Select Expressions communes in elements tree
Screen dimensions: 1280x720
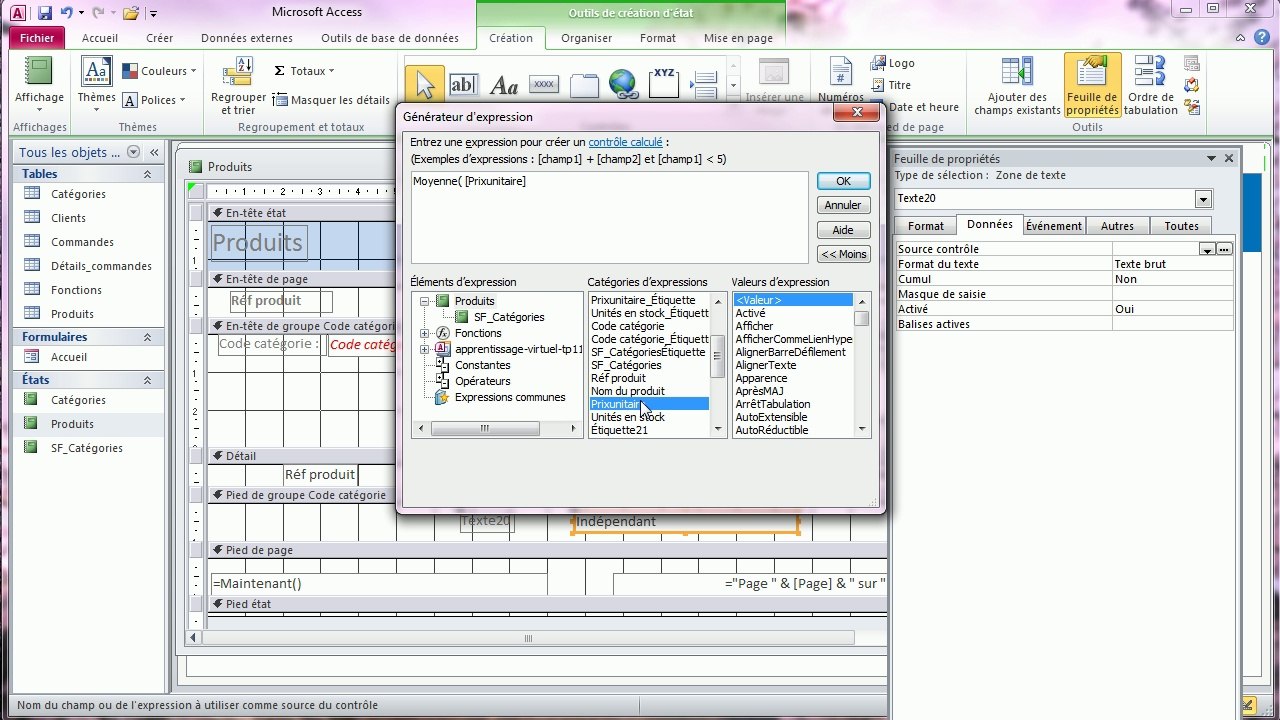(510, 397)
